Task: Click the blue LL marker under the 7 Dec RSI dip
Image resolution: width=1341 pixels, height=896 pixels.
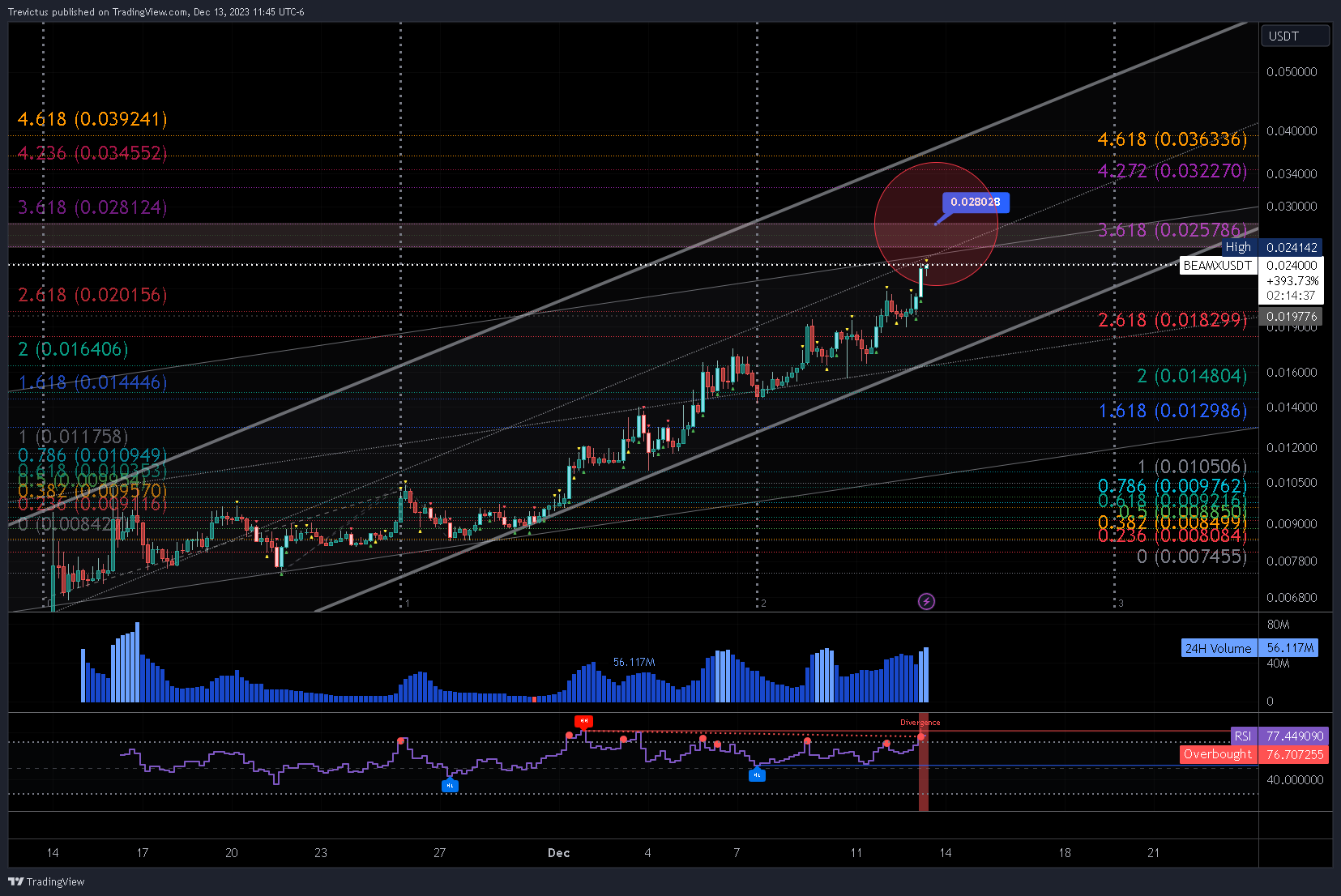Action: [757, 775]
